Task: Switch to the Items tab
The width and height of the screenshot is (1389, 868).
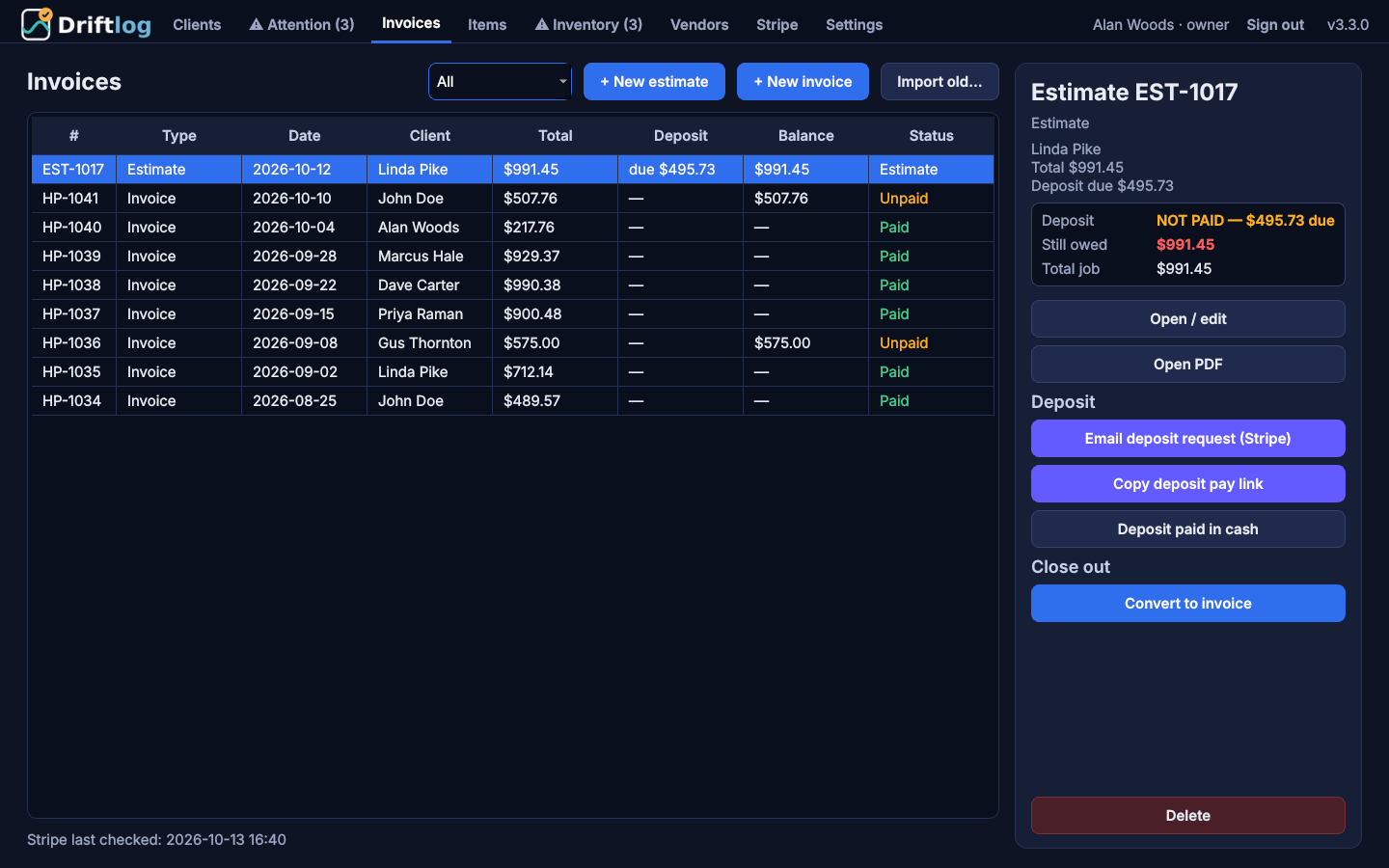Action: 487,25
